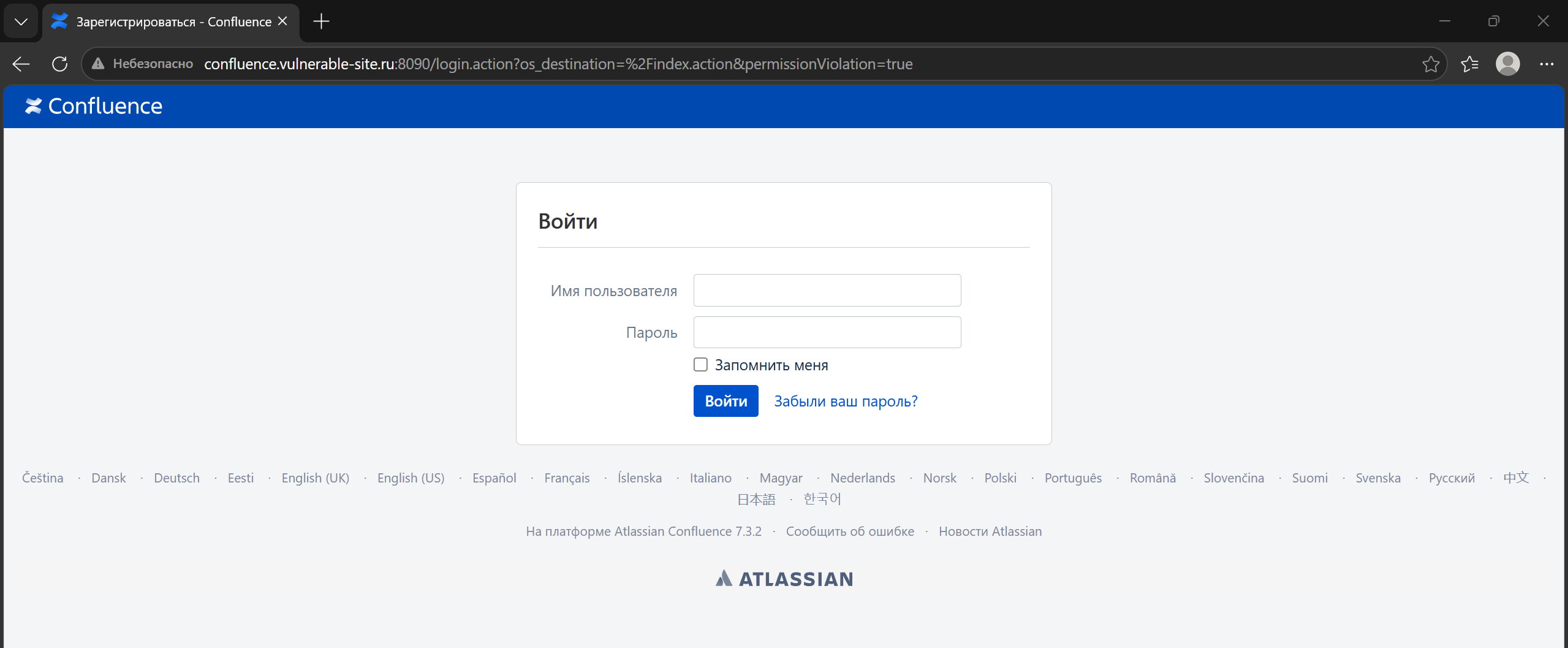Click the not-secure warning icon in address bar
Image resolution: width=1568 pixels, height=648 pixels.
[x=98, y=64]
